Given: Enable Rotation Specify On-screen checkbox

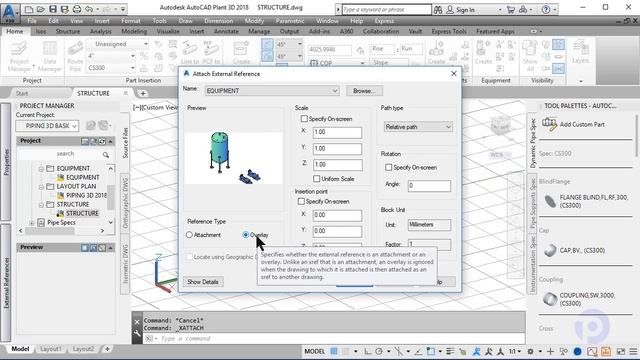Looking at the screenshot, I should point(389,167).
